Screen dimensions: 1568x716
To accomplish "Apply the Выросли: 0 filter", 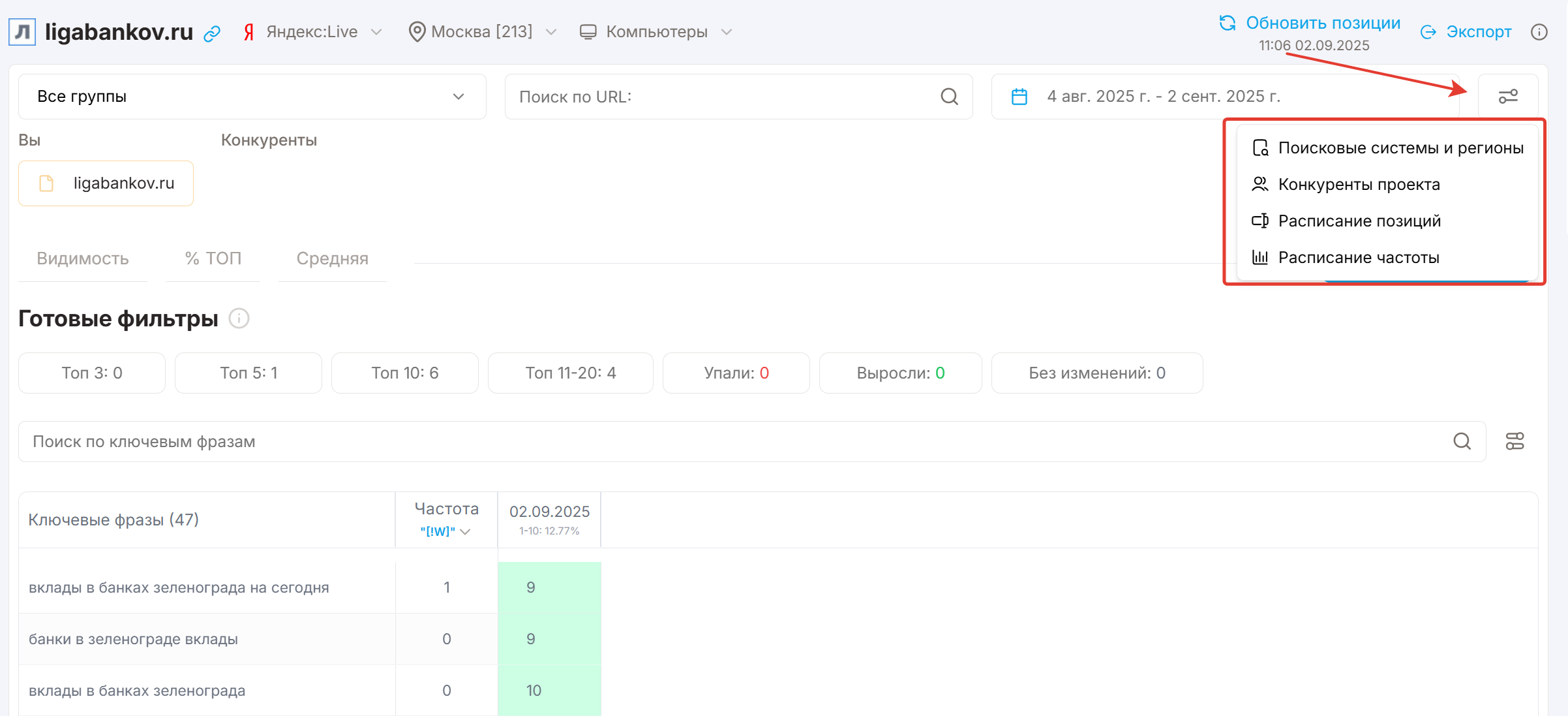I will click(901, 373).
